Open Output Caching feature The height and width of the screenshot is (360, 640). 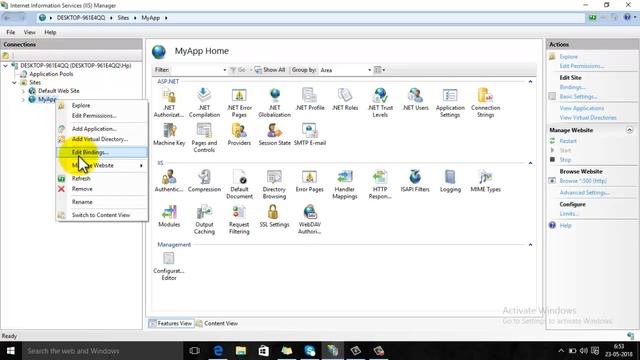pos(204,219)
